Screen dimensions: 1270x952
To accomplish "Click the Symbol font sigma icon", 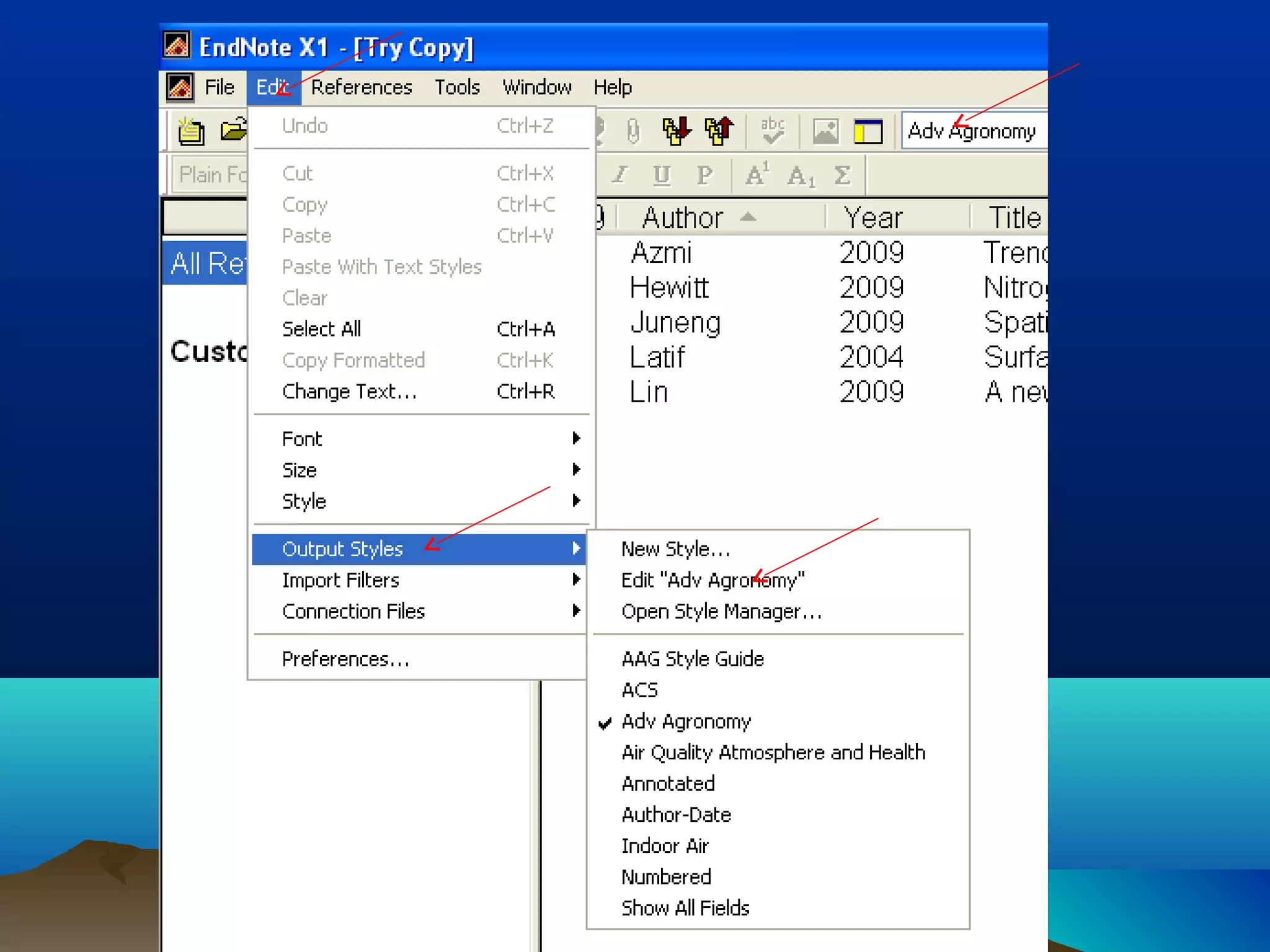I will pos(842,175).
